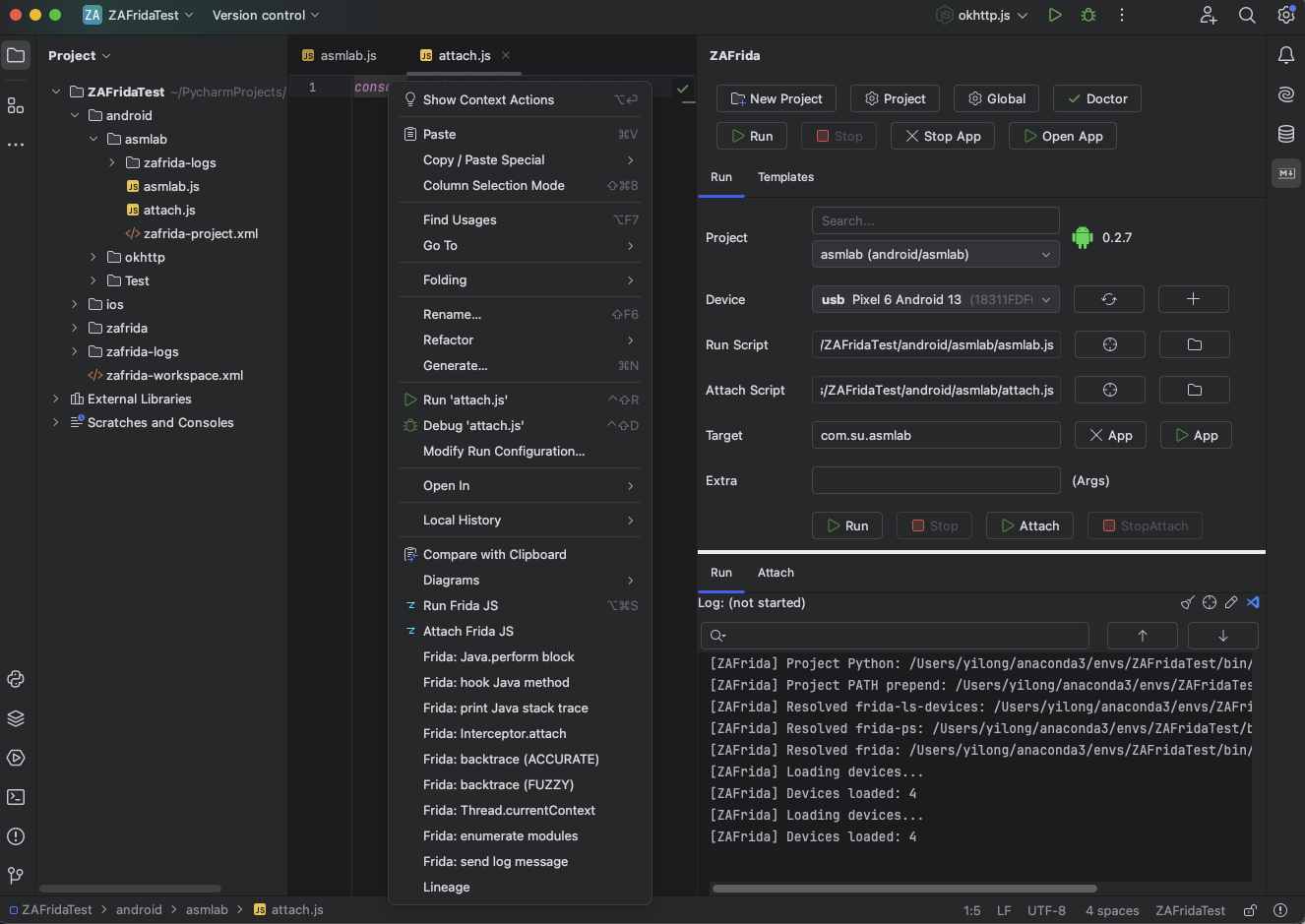The width and height of the screenshot is (1305, 924).
Task: Open the Database tool window icon
Action: click(x=1286, y=134)
